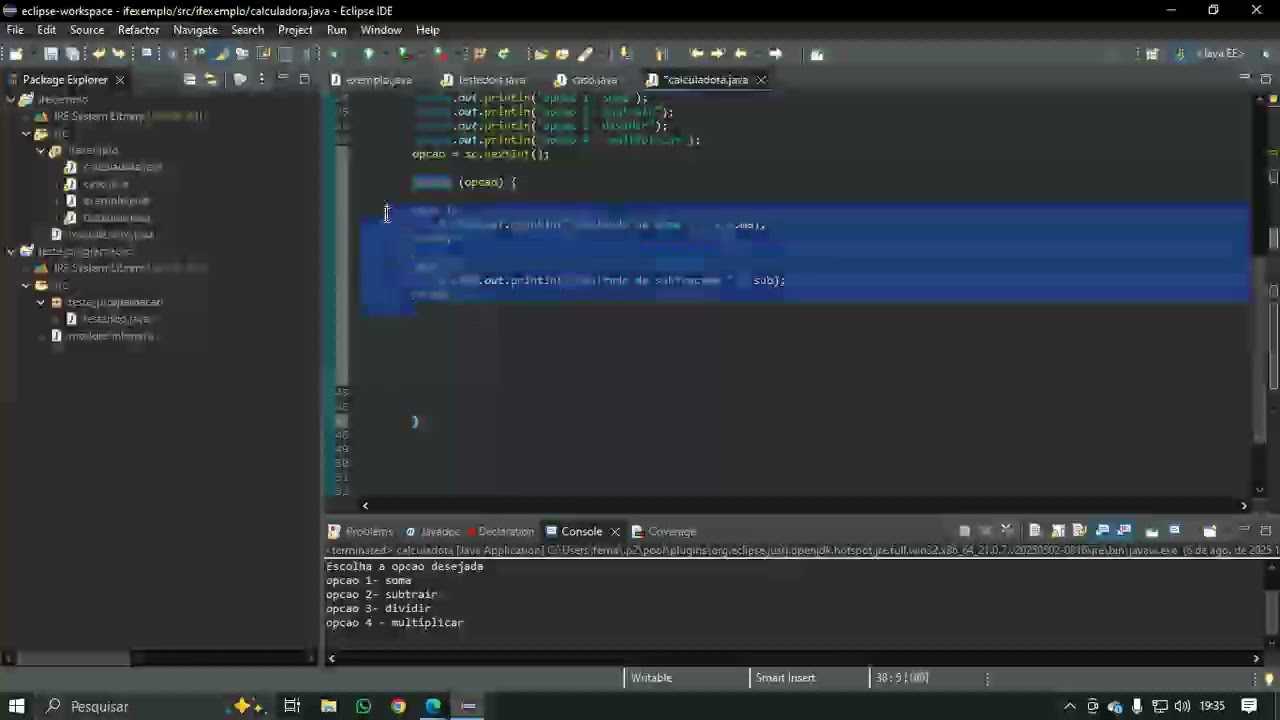Maximize the Package Explorer view

pyautogui.click(x=304, y=79)
